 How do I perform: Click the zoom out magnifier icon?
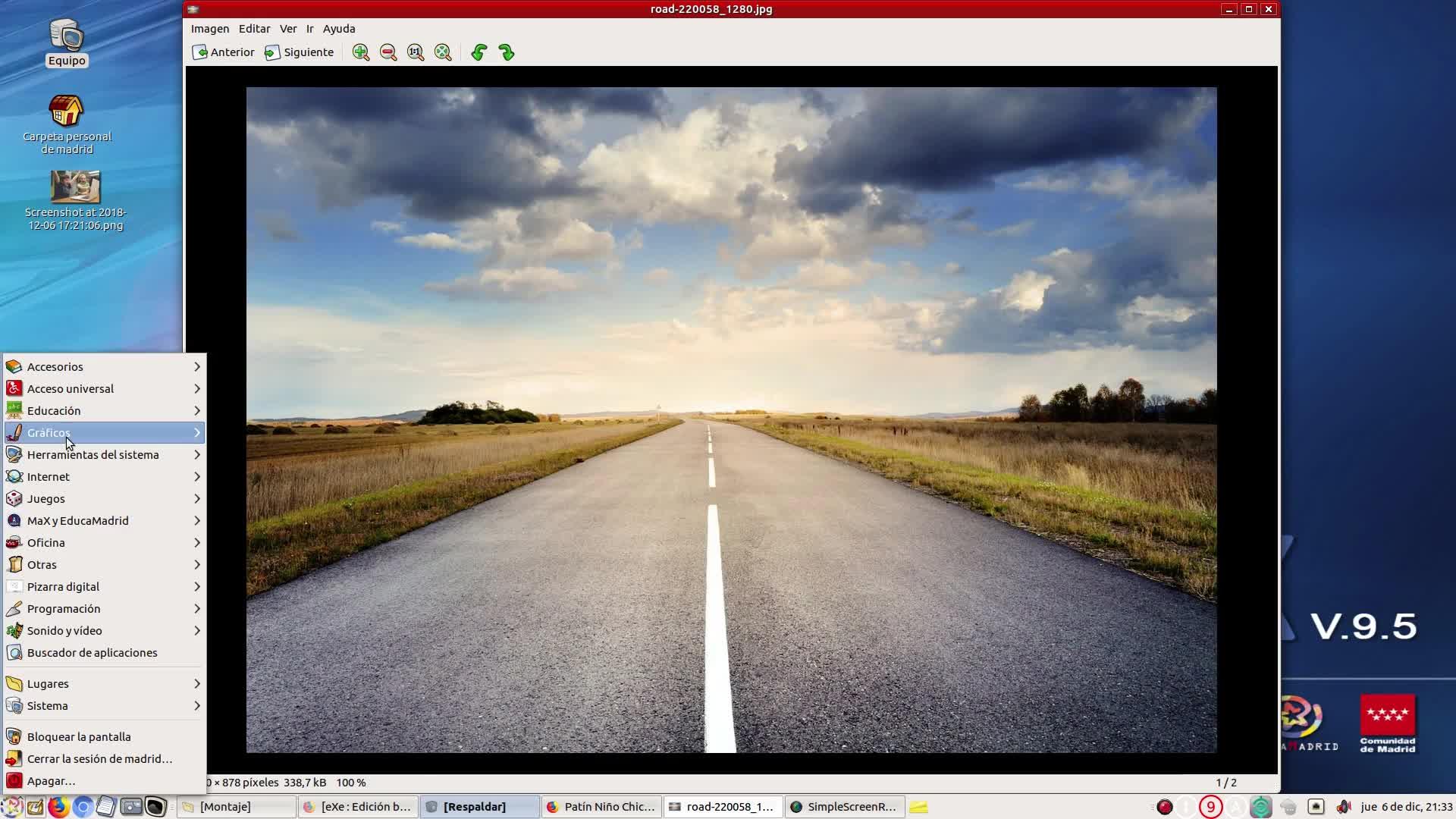click(x=388, y=52)
